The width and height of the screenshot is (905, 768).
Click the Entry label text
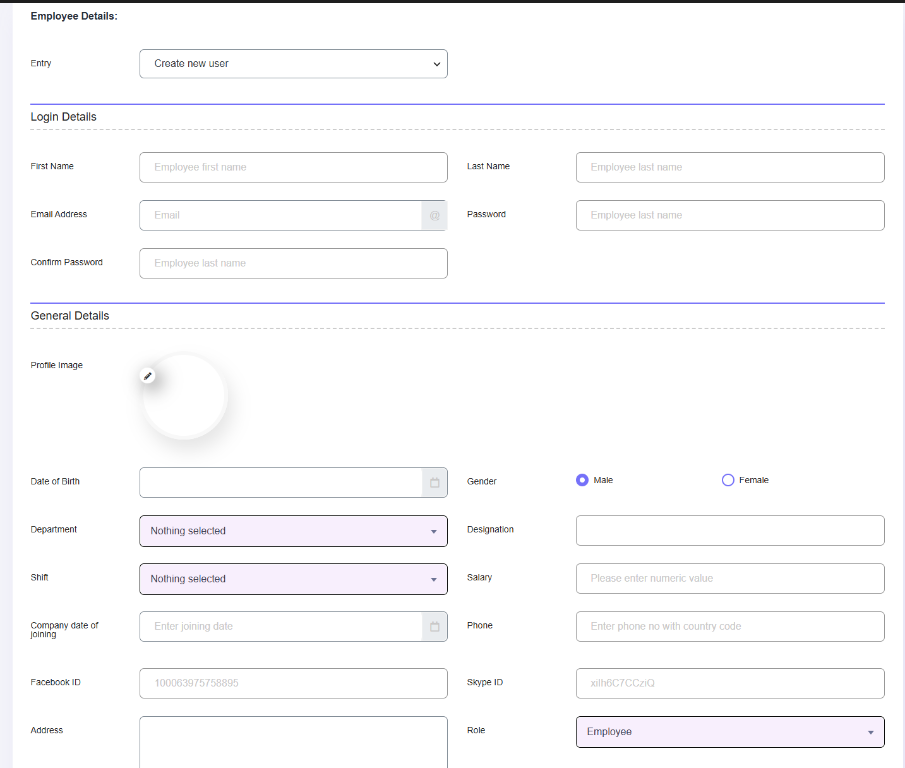[x=41, y=63]
